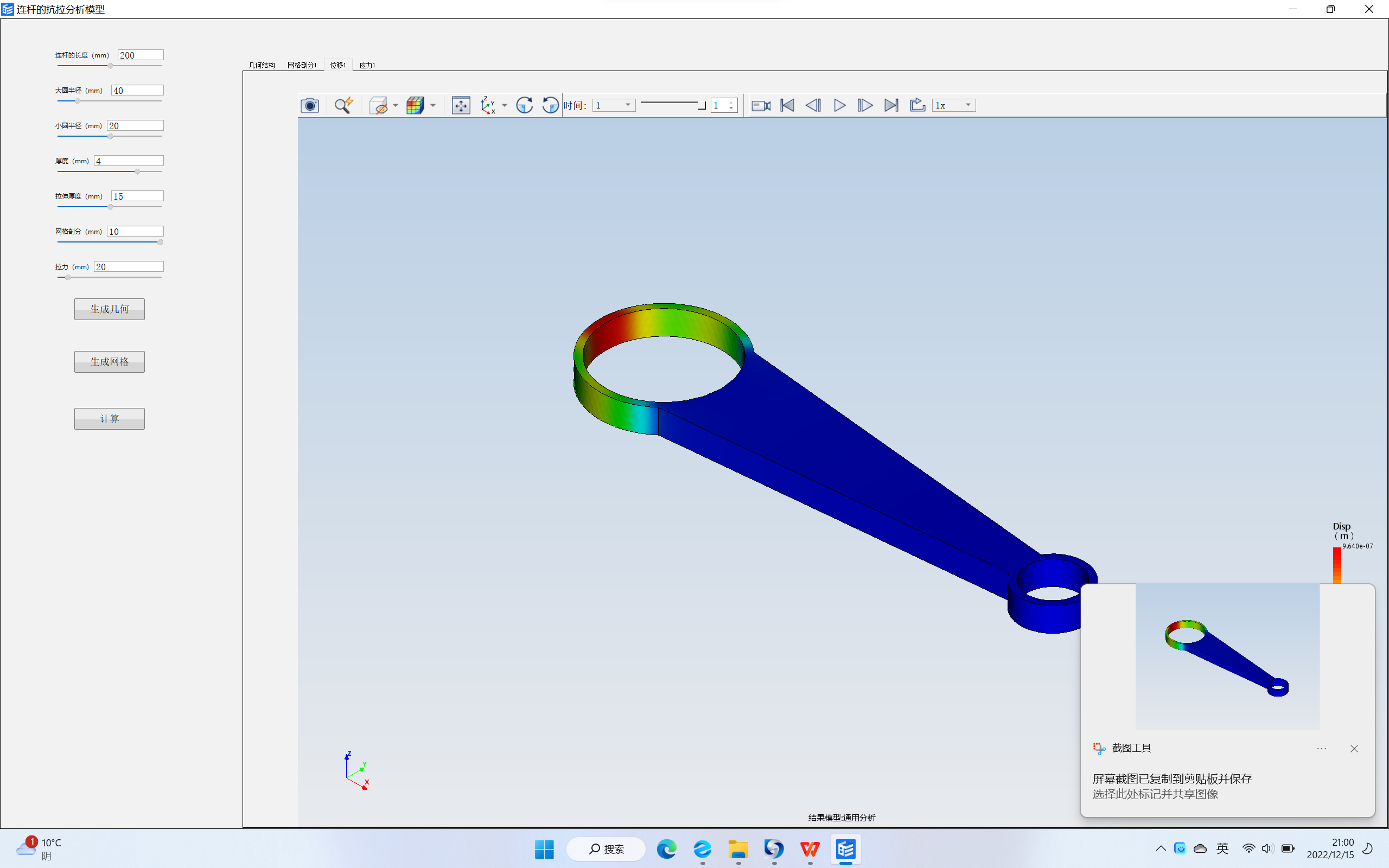Click the 拉伸厚度 input field
The image size is (1389, 868).
[x=137, y=196]
